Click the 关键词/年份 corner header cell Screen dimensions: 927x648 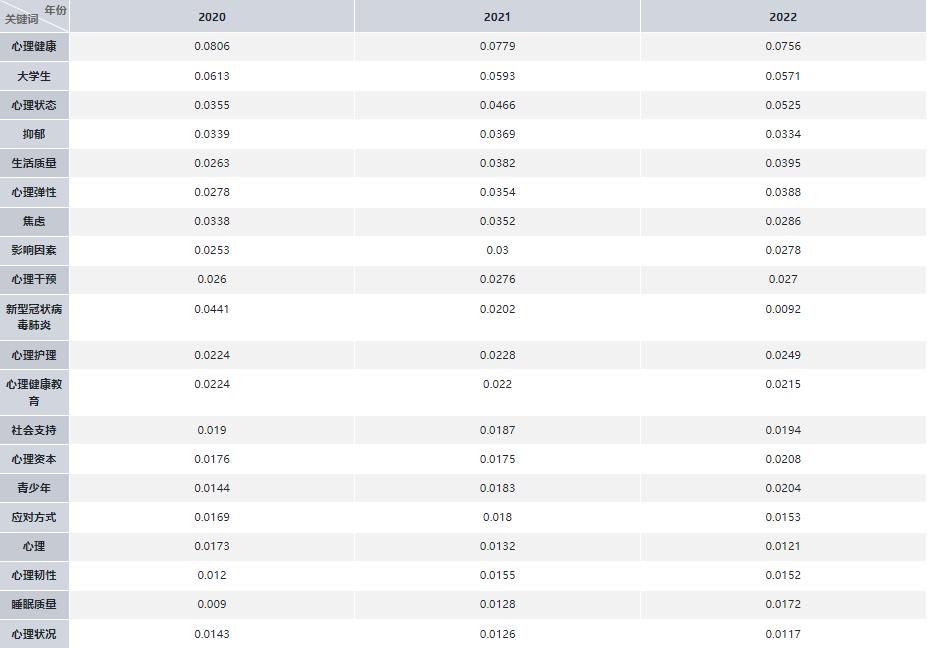click(x=34, y=15)
